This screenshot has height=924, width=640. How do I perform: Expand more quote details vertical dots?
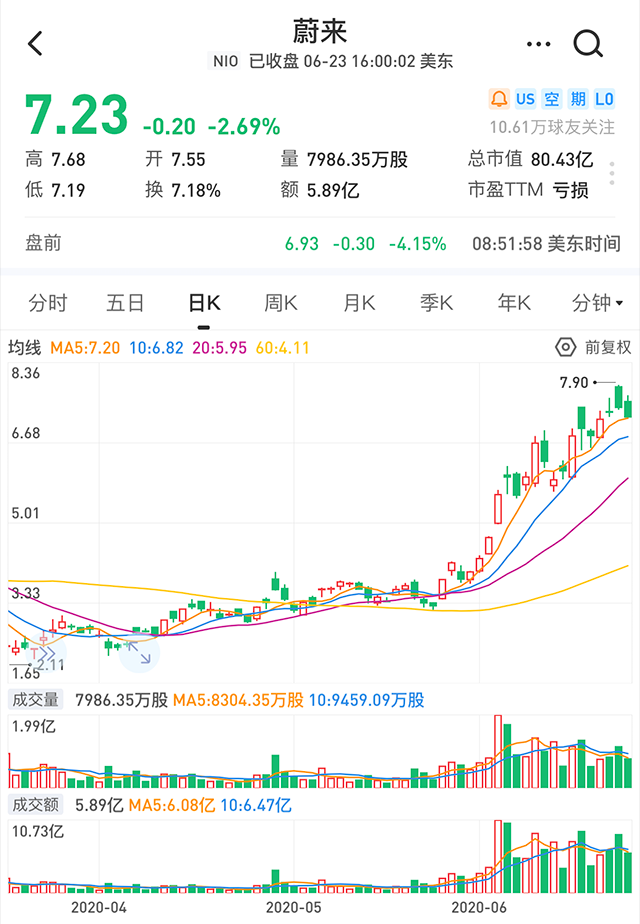612,173
